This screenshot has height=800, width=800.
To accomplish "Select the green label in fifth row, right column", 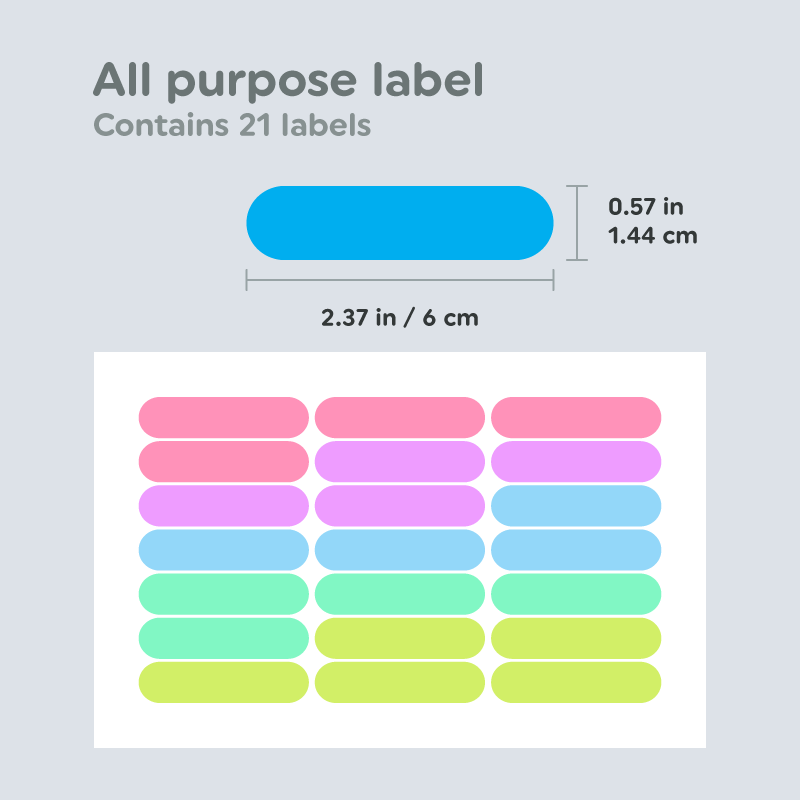I will coord(576,593).
